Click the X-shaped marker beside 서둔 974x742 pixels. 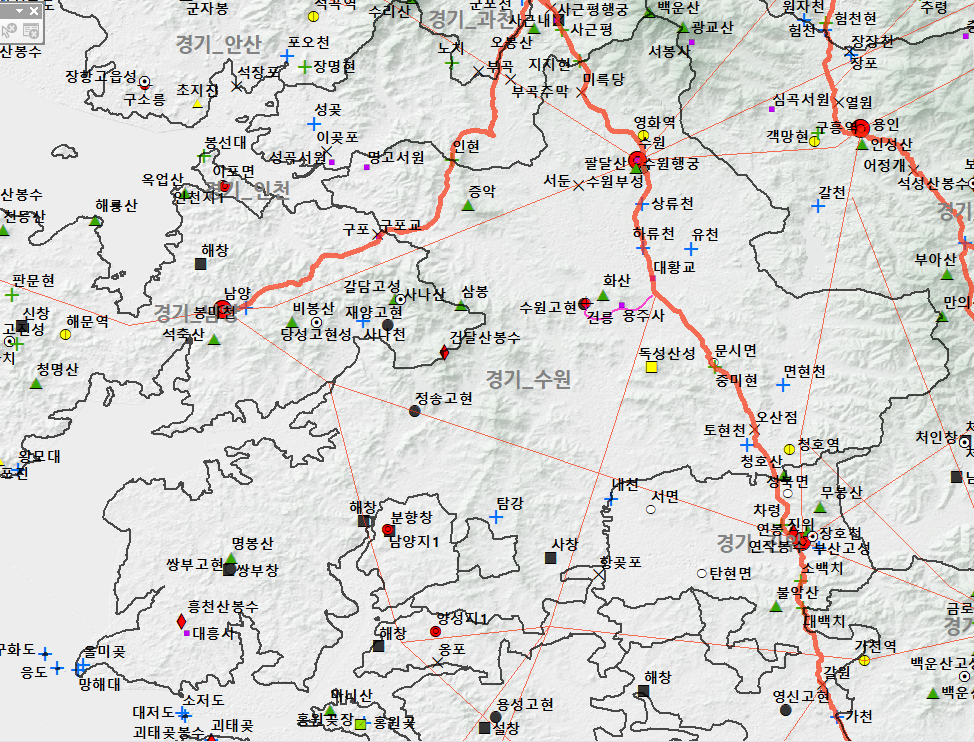point(579,184)
